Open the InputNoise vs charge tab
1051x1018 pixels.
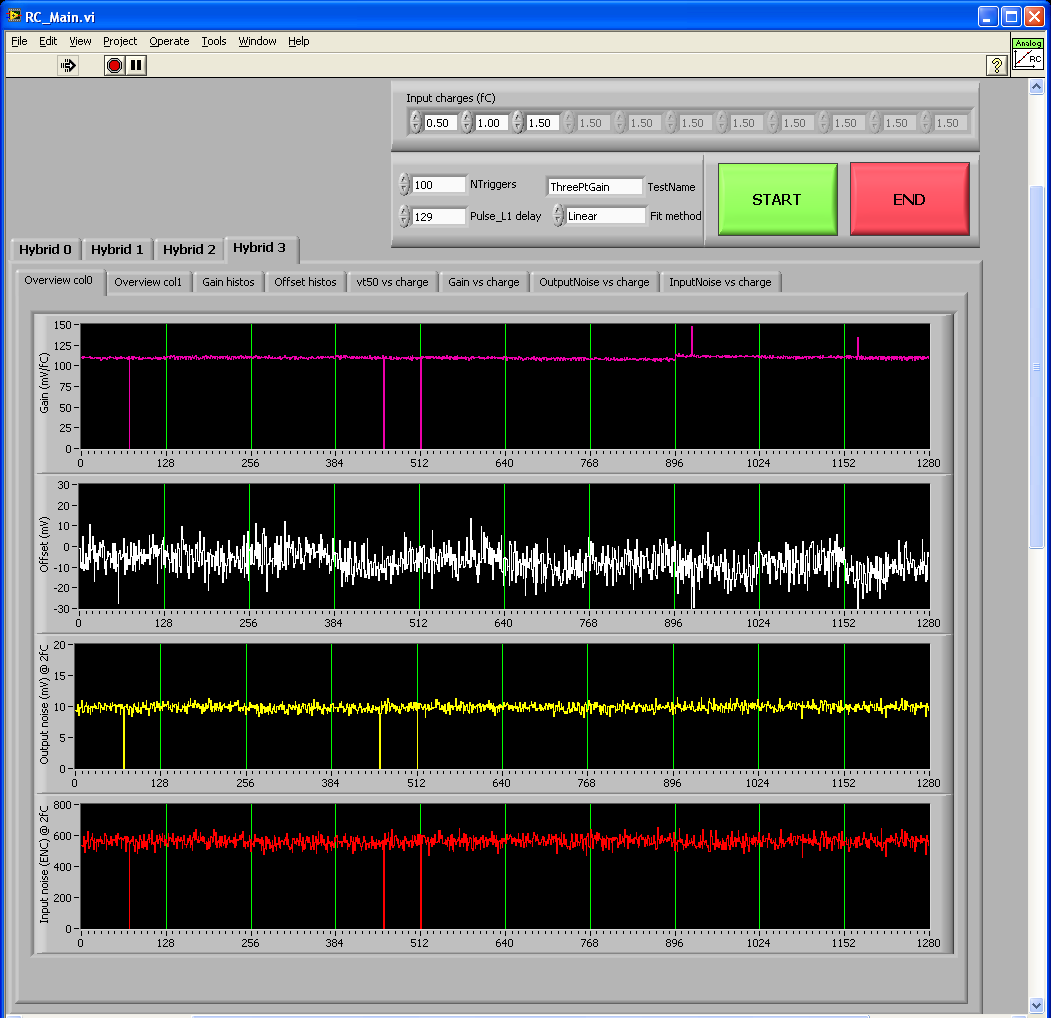(x=720, y=282)
